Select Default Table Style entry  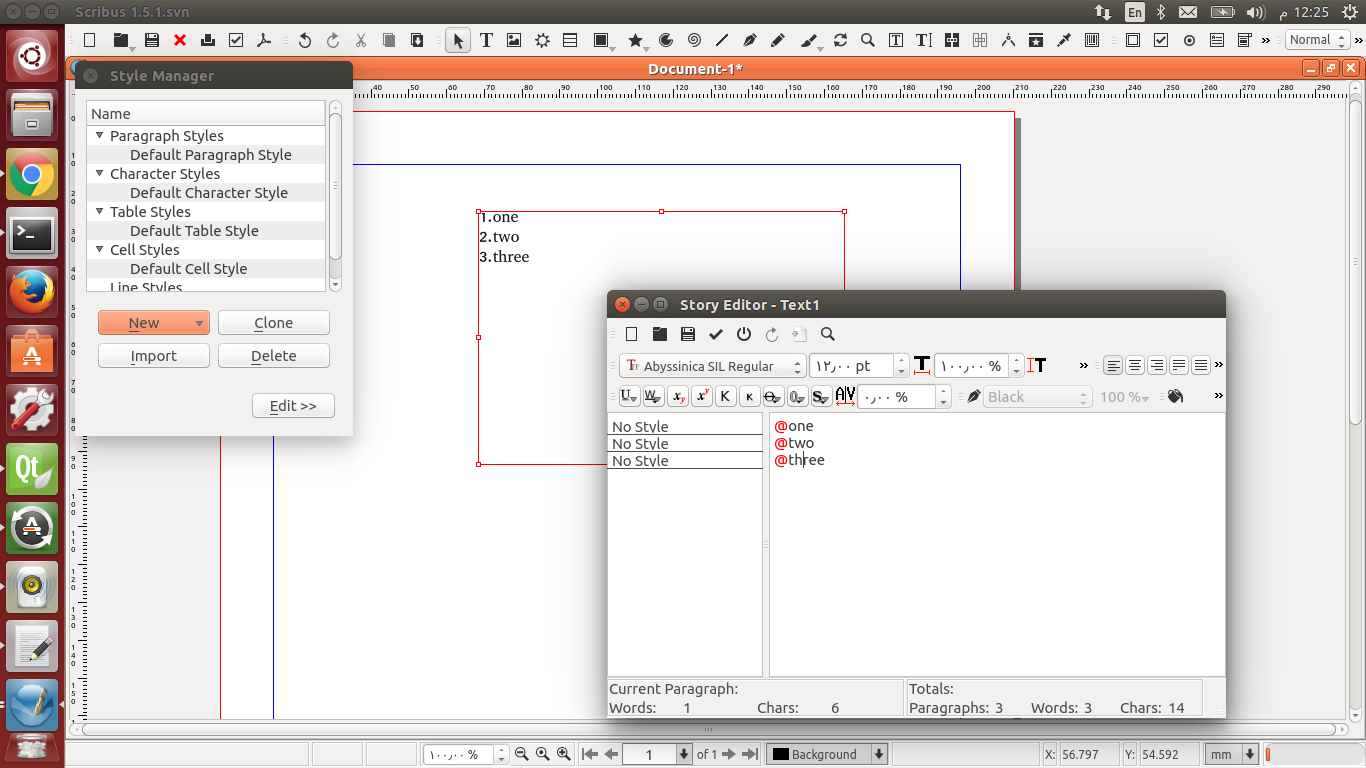[194, 231]
